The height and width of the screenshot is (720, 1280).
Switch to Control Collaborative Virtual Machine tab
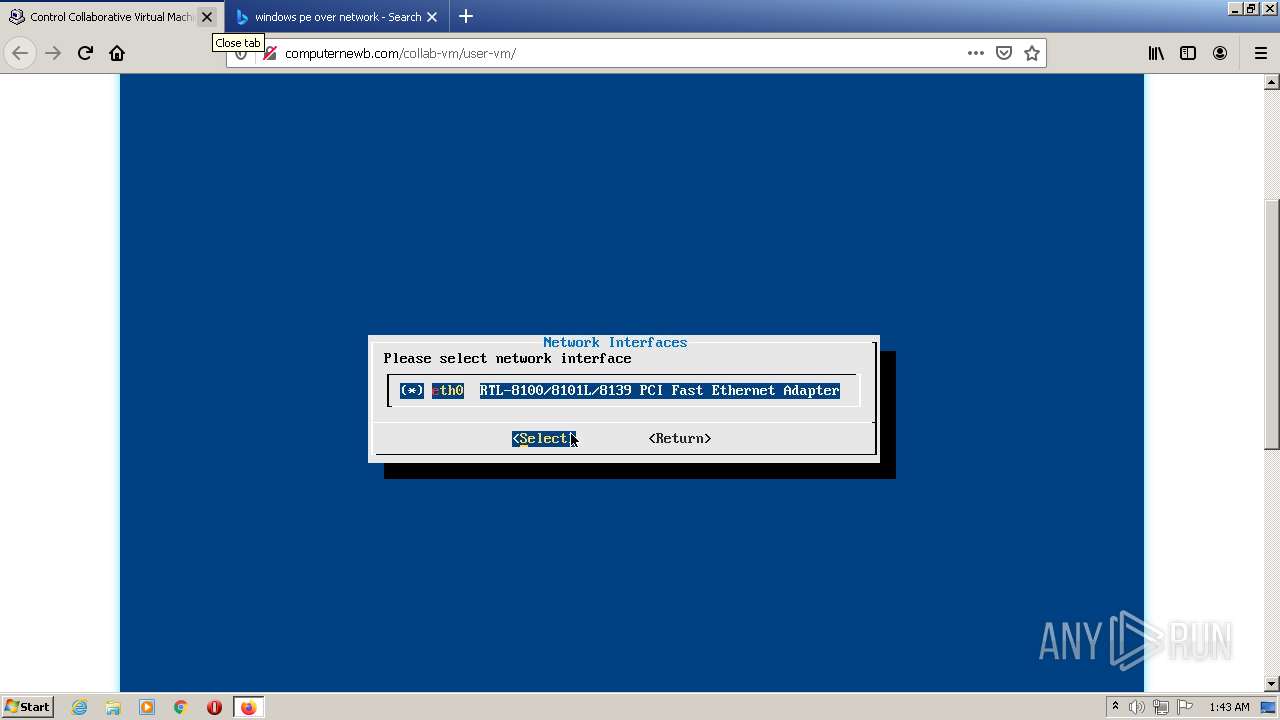click(x=110, y=17)
